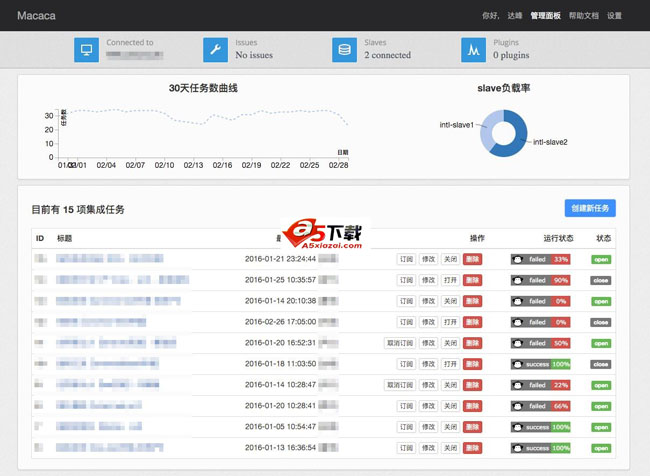The width and height of the screenshot is (650, 476).
Task: Click red 删除 in the 2016-01-21 23:24:44 row
Action: [472, 260]
